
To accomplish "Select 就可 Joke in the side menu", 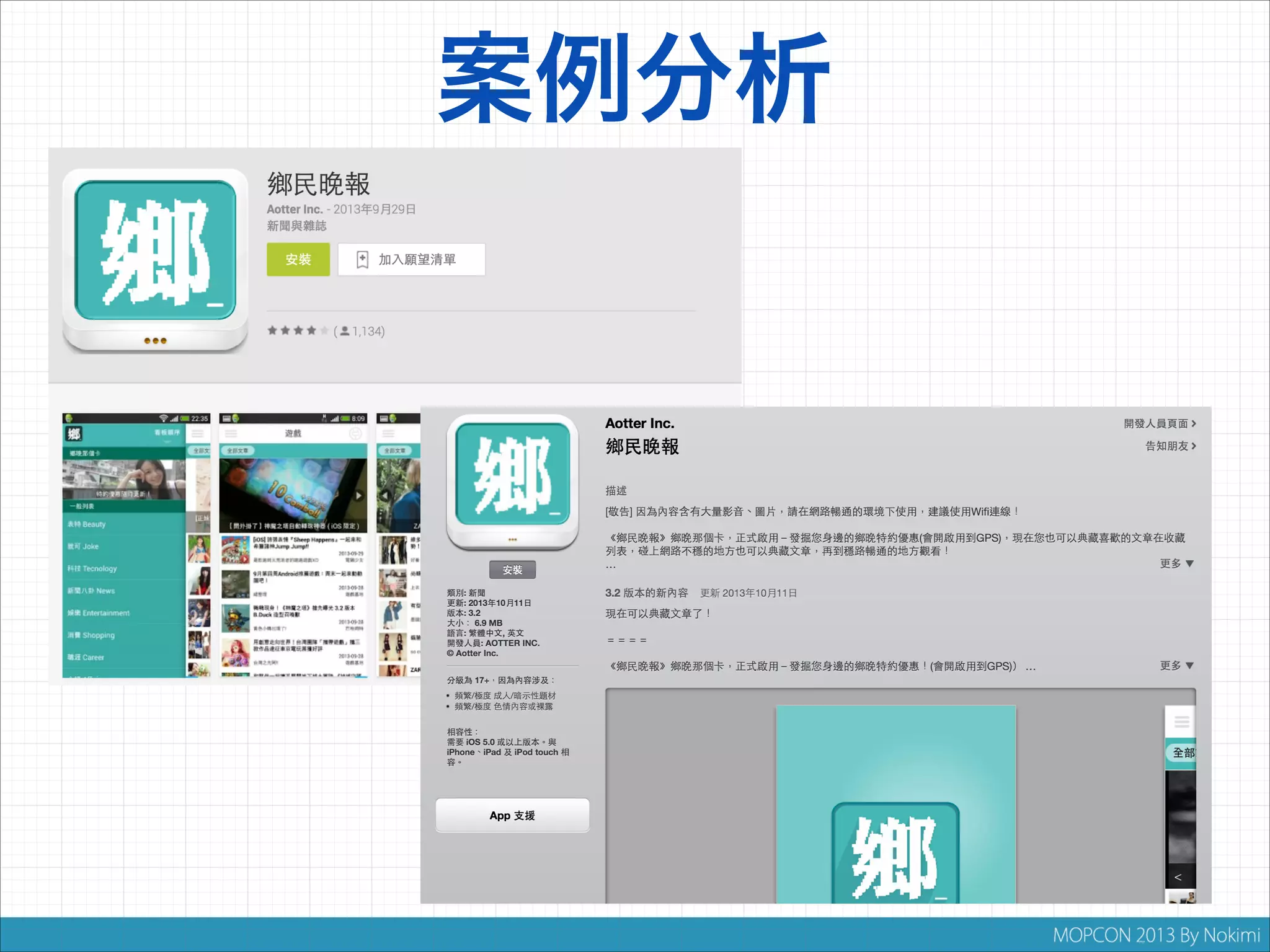I will tap(124, 547).
